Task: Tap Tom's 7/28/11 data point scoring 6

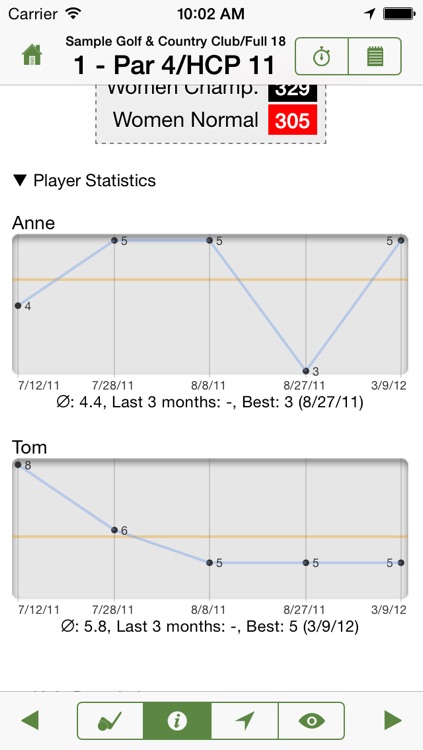Action: tap(114, 530)
